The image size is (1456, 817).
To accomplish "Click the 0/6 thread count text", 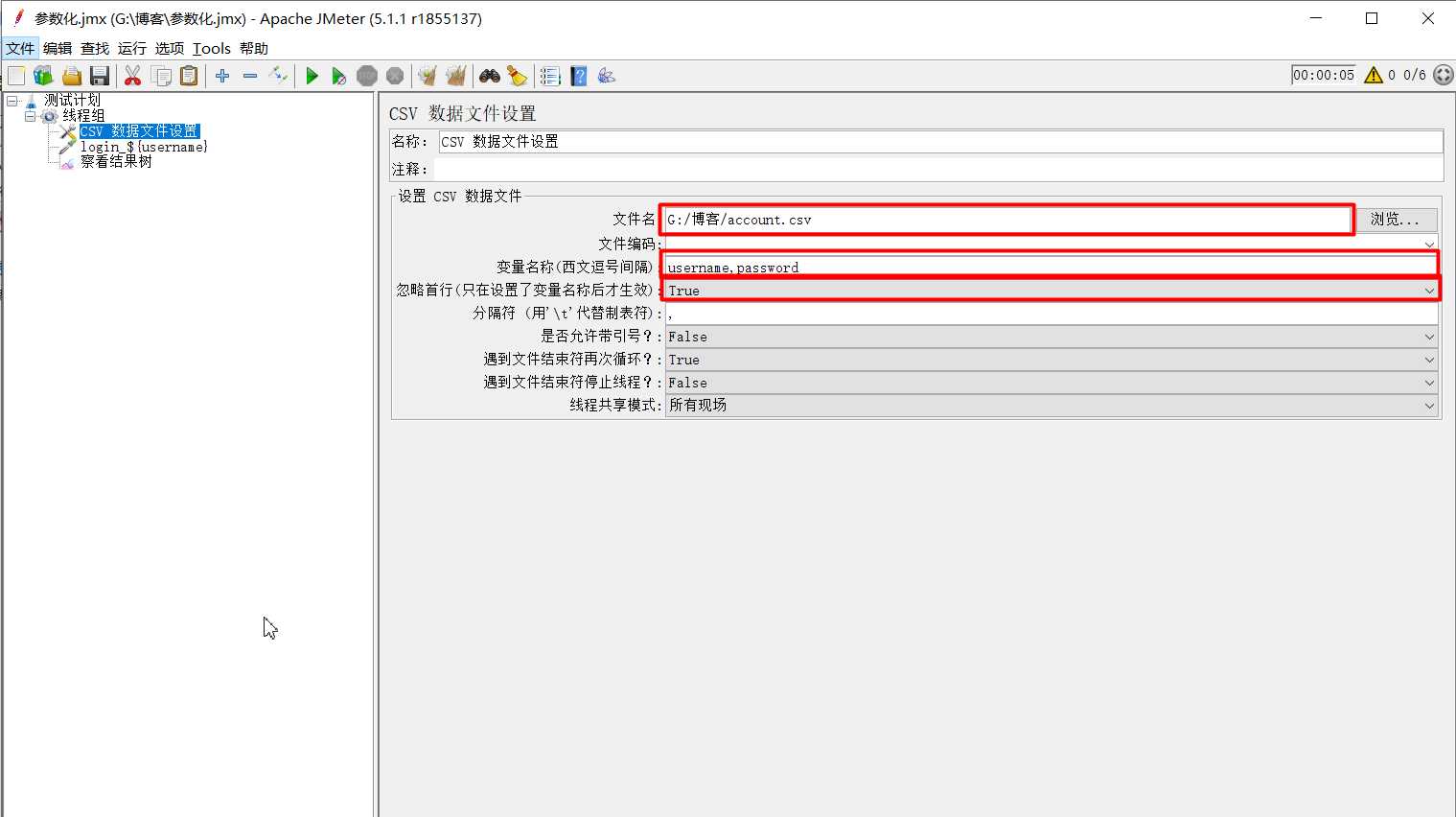I will 1415,75.
